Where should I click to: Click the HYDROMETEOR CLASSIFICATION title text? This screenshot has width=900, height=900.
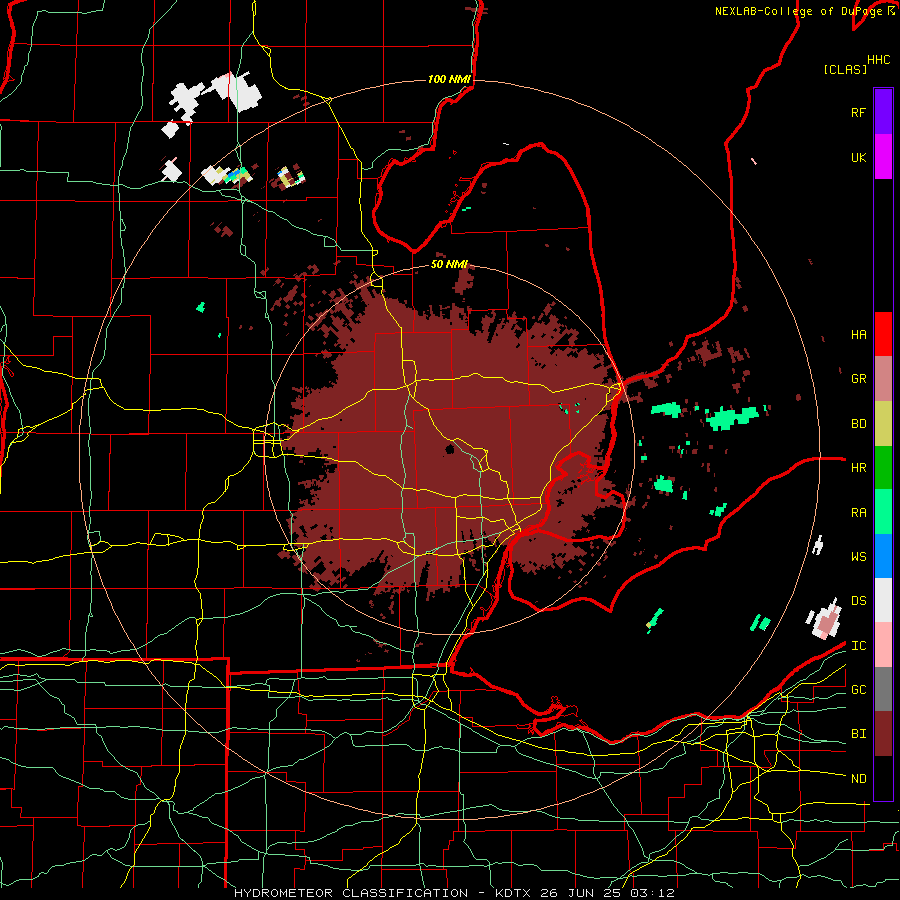[351, 893]
